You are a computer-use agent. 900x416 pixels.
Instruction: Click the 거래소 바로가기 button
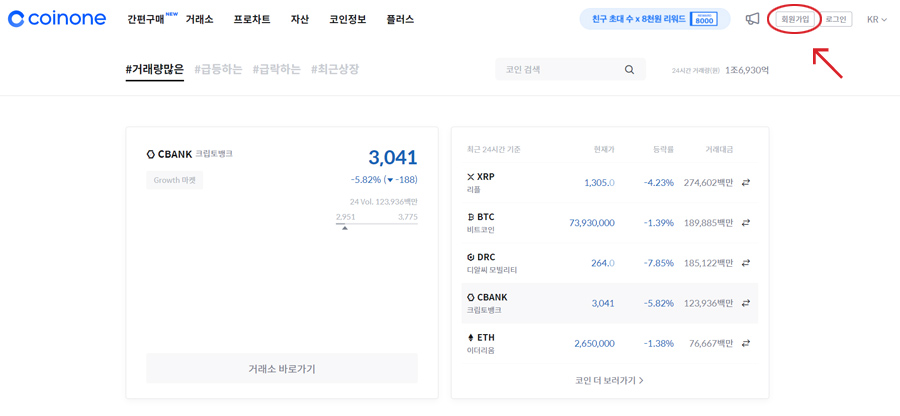[282, 368]
